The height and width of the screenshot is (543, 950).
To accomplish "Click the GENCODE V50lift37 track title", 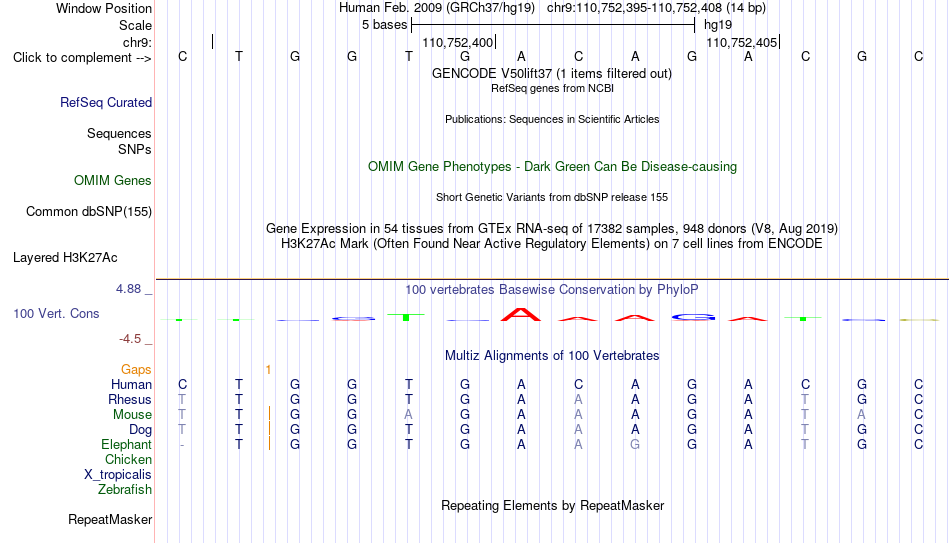I will tap(552, 73).
